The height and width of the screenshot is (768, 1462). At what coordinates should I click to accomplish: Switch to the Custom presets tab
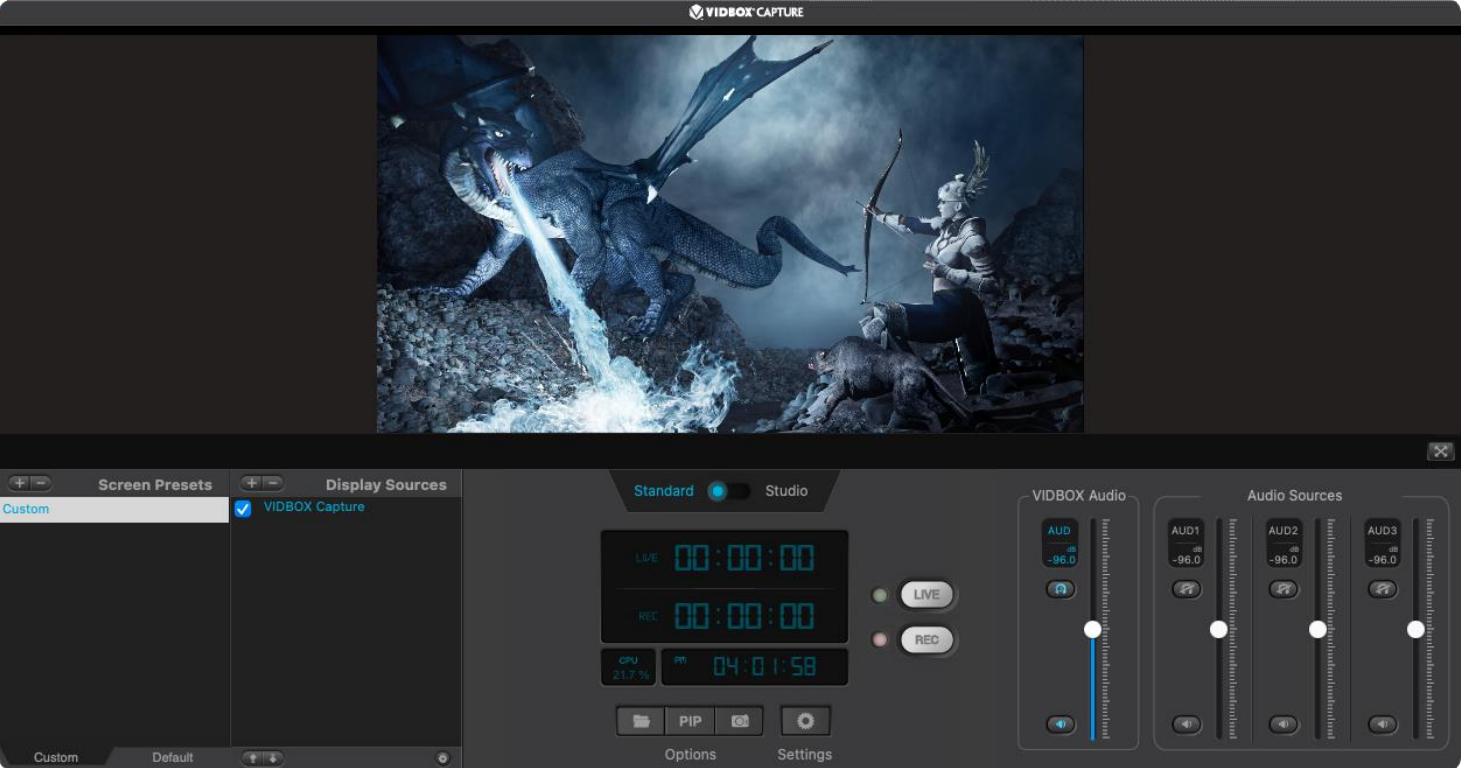click(x=56, y=757)
